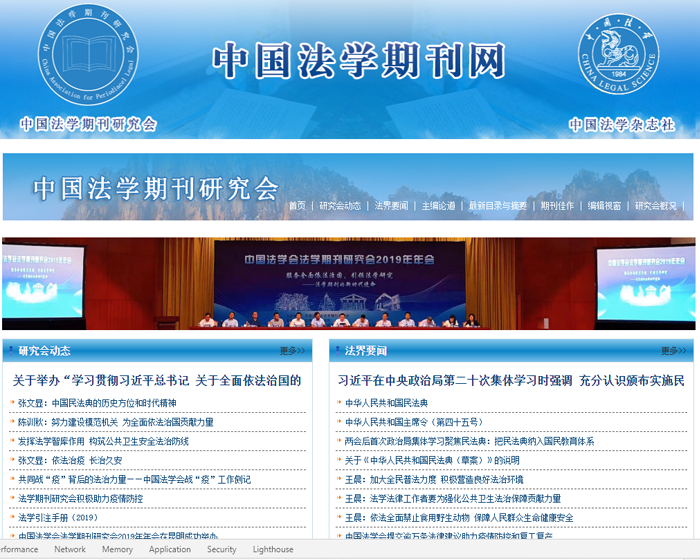Click 更多>> in the 研究会动态 panel
Image resolution: width=700 pixels, height=560 pixels.
(292, 351)
